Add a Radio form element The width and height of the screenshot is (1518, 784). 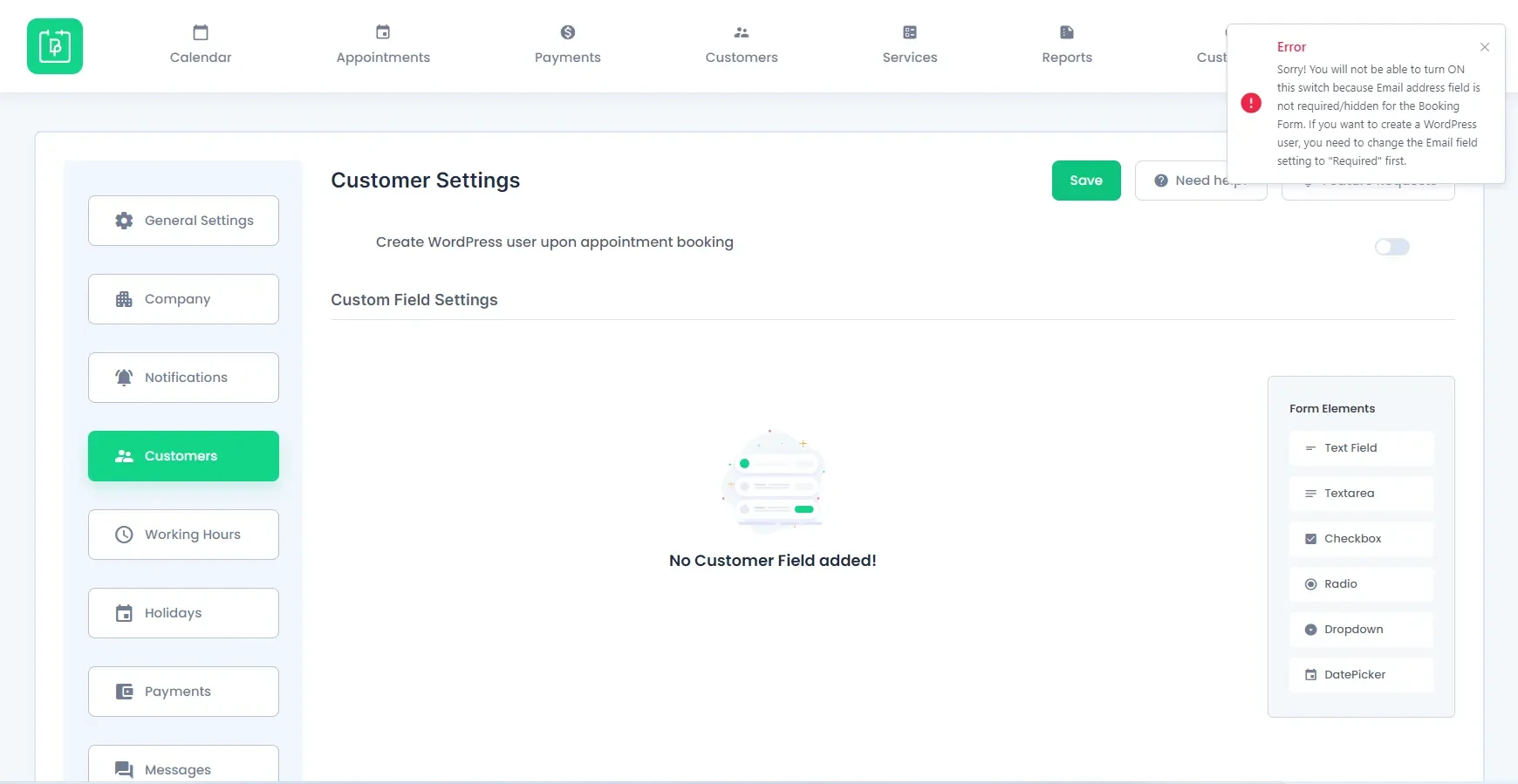[x=1361, y=584]
